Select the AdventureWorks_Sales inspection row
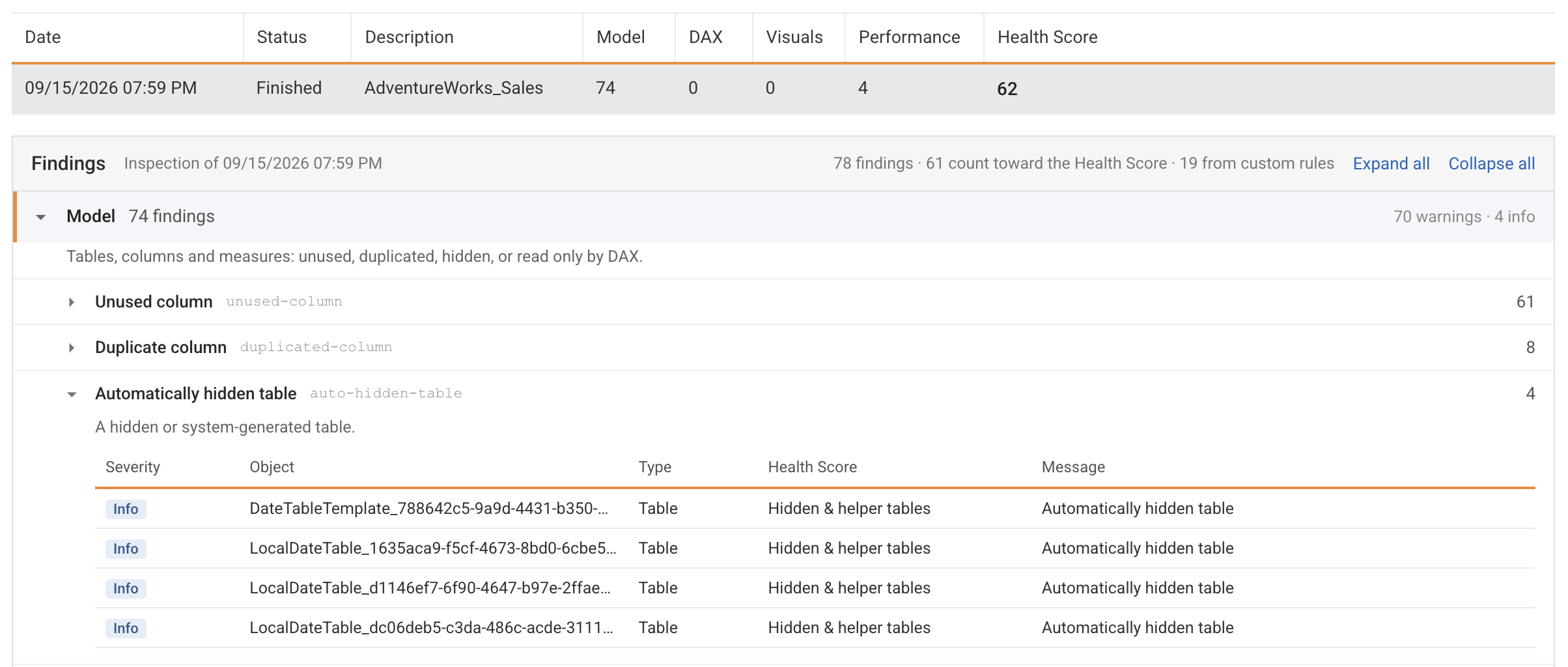The width and height of the screenshot is (1568, 667). [783, 89]
